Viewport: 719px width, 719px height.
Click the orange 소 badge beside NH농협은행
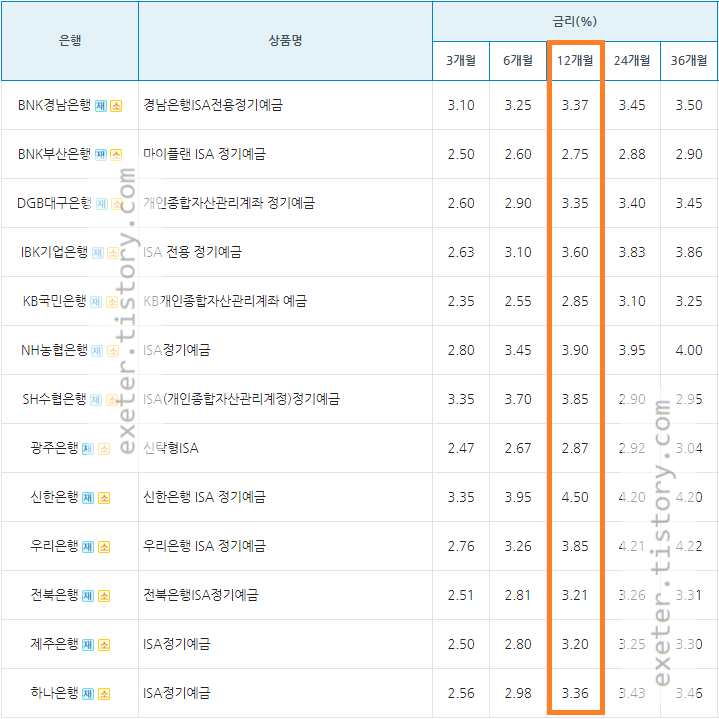[x=113, y=351]
